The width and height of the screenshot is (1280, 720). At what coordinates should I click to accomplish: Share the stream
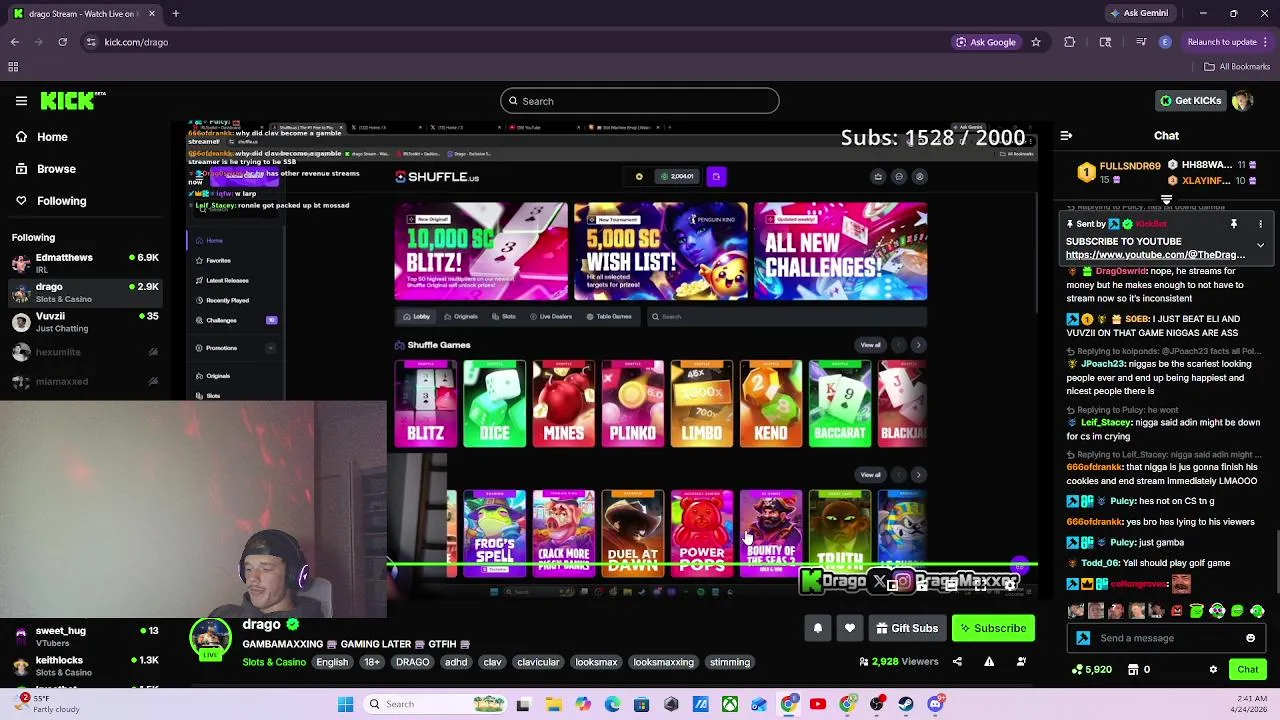(957, 662)
